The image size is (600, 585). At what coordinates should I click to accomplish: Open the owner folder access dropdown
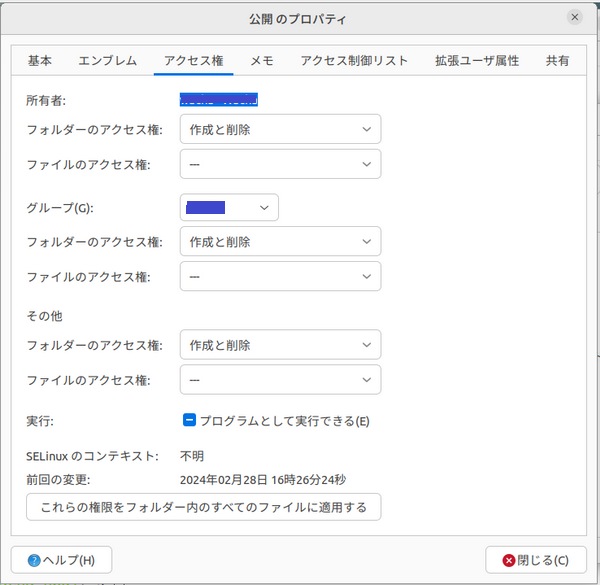[280, 130]
